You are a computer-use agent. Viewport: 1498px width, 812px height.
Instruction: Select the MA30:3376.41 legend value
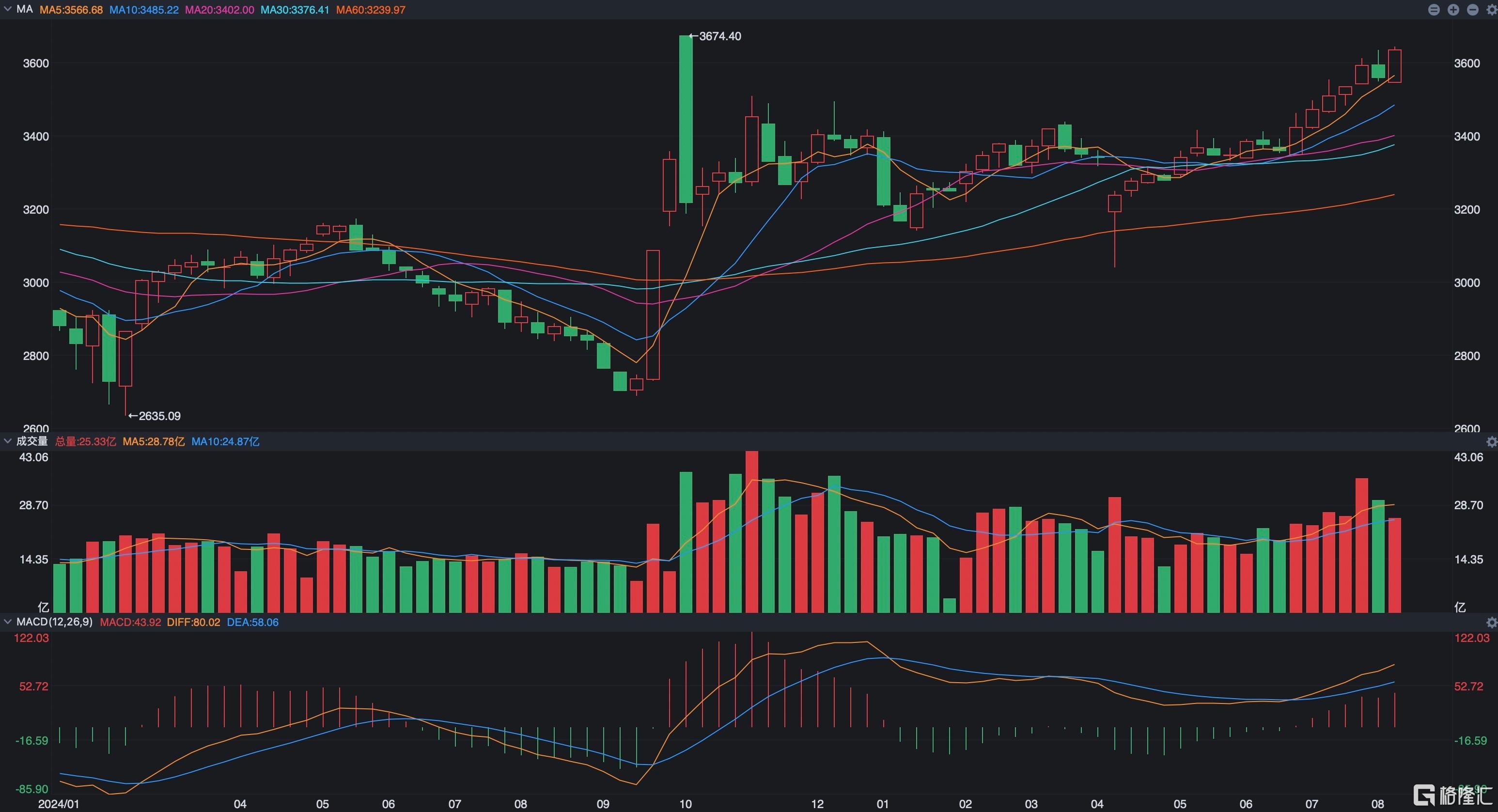tap(295, 10)
